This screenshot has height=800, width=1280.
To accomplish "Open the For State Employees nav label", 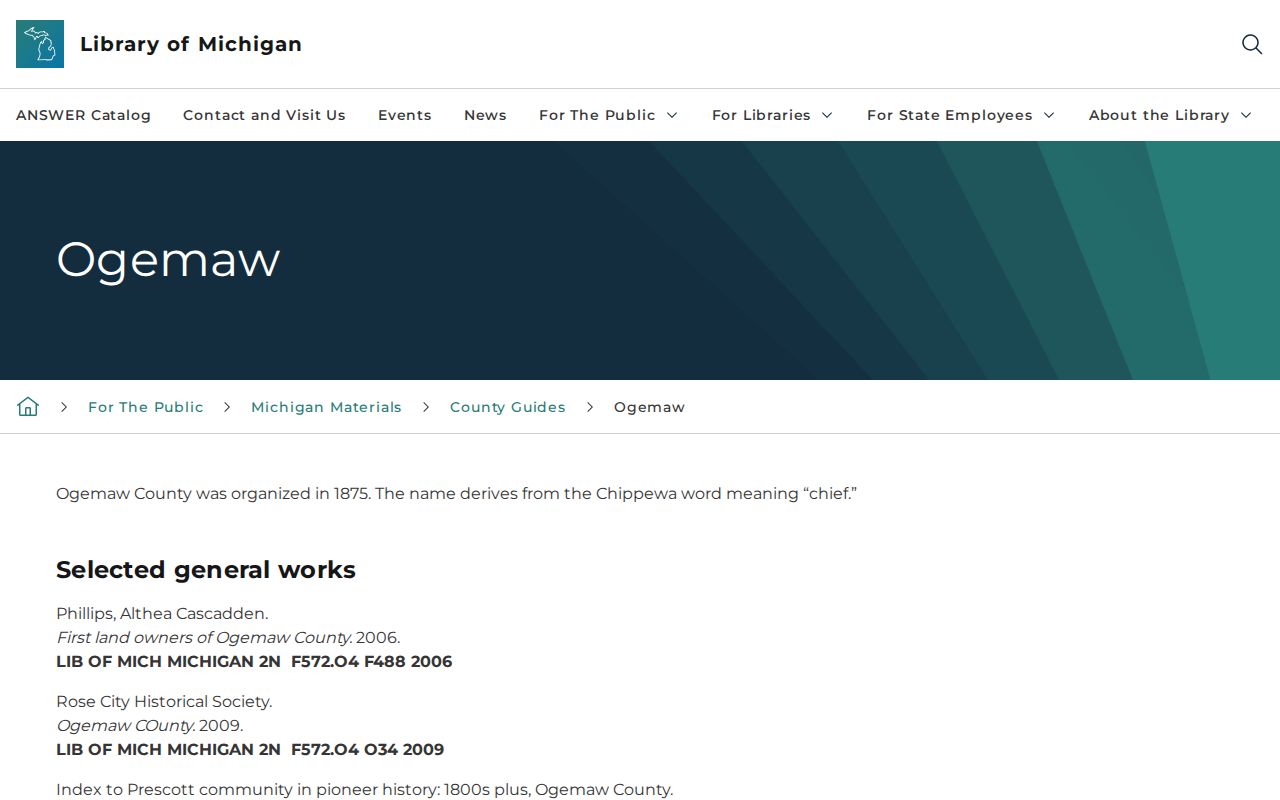I will pyautogui.click(x=950, y=115).
